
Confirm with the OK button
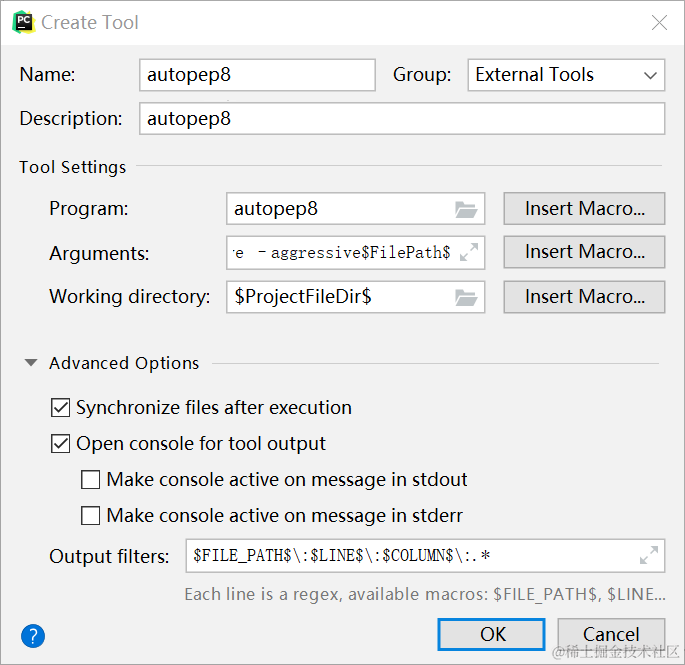[491, 634]
